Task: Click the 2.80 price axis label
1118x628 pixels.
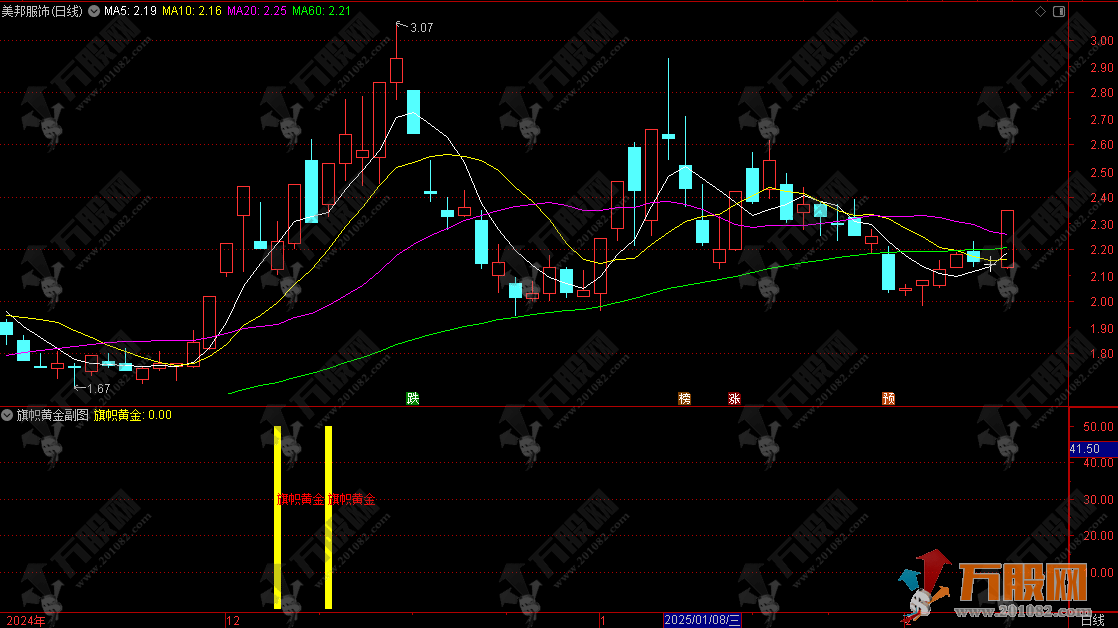Action: (1102, 93)
